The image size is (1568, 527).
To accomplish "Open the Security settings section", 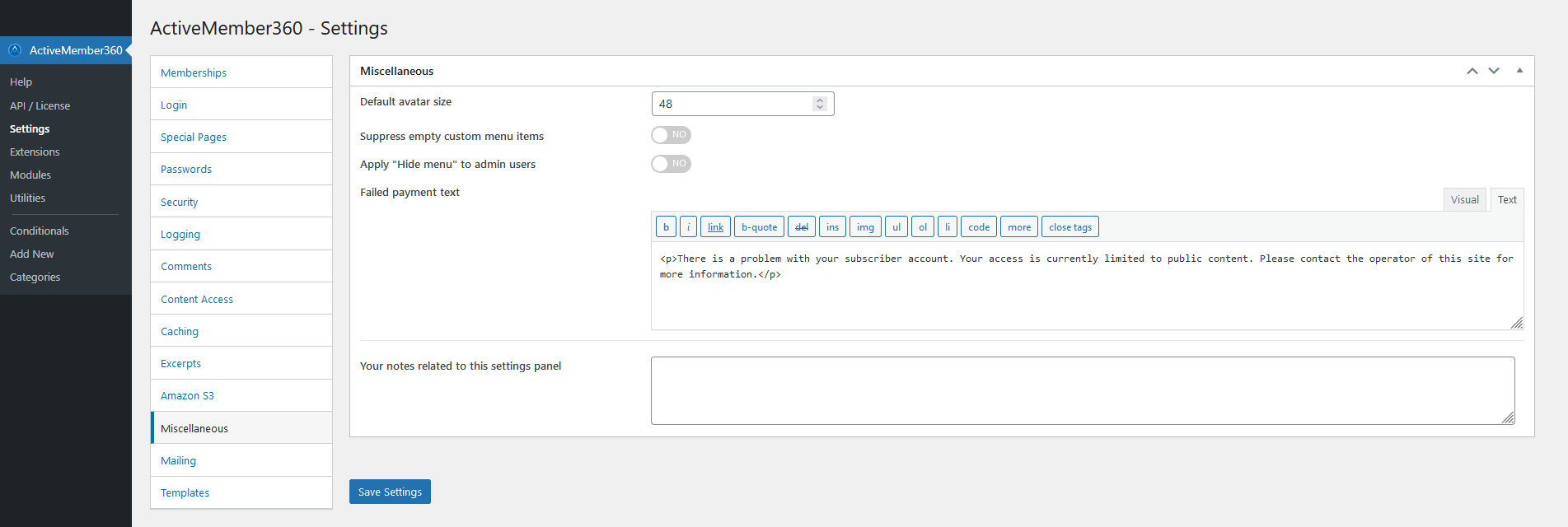I will (x=179, y=201).
